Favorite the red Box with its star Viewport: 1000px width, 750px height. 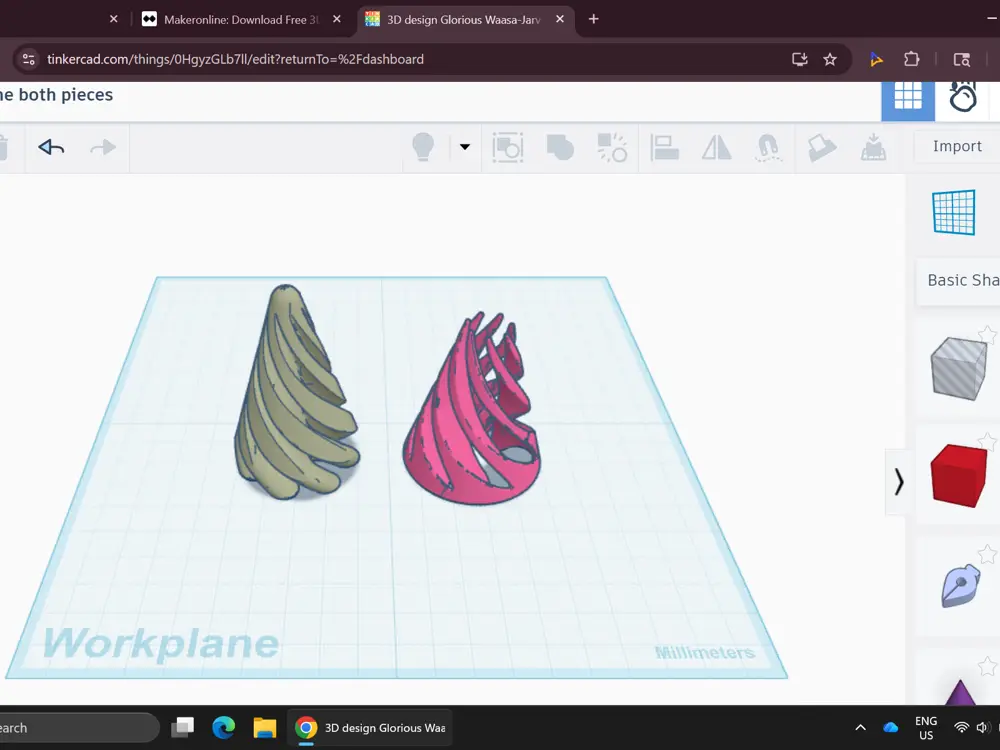pyautogui.click(x=988, y=441)
